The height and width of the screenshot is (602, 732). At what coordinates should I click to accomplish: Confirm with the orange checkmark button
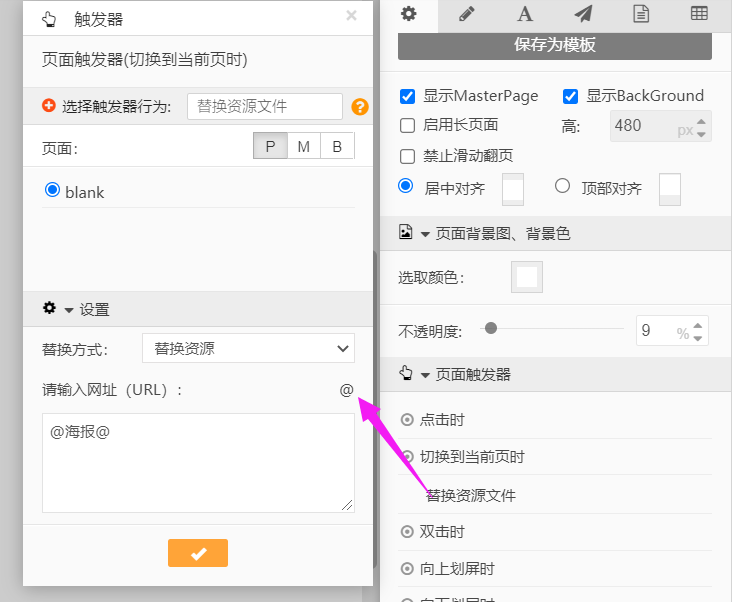click(198, 553)
